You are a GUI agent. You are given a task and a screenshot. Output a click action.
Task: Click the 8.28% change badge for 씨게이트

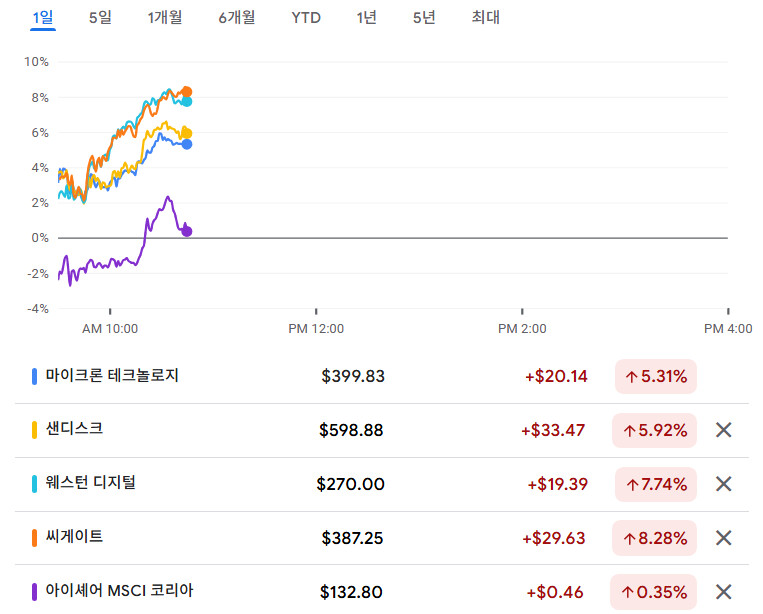pyautogui.click(x=655, y=538)
